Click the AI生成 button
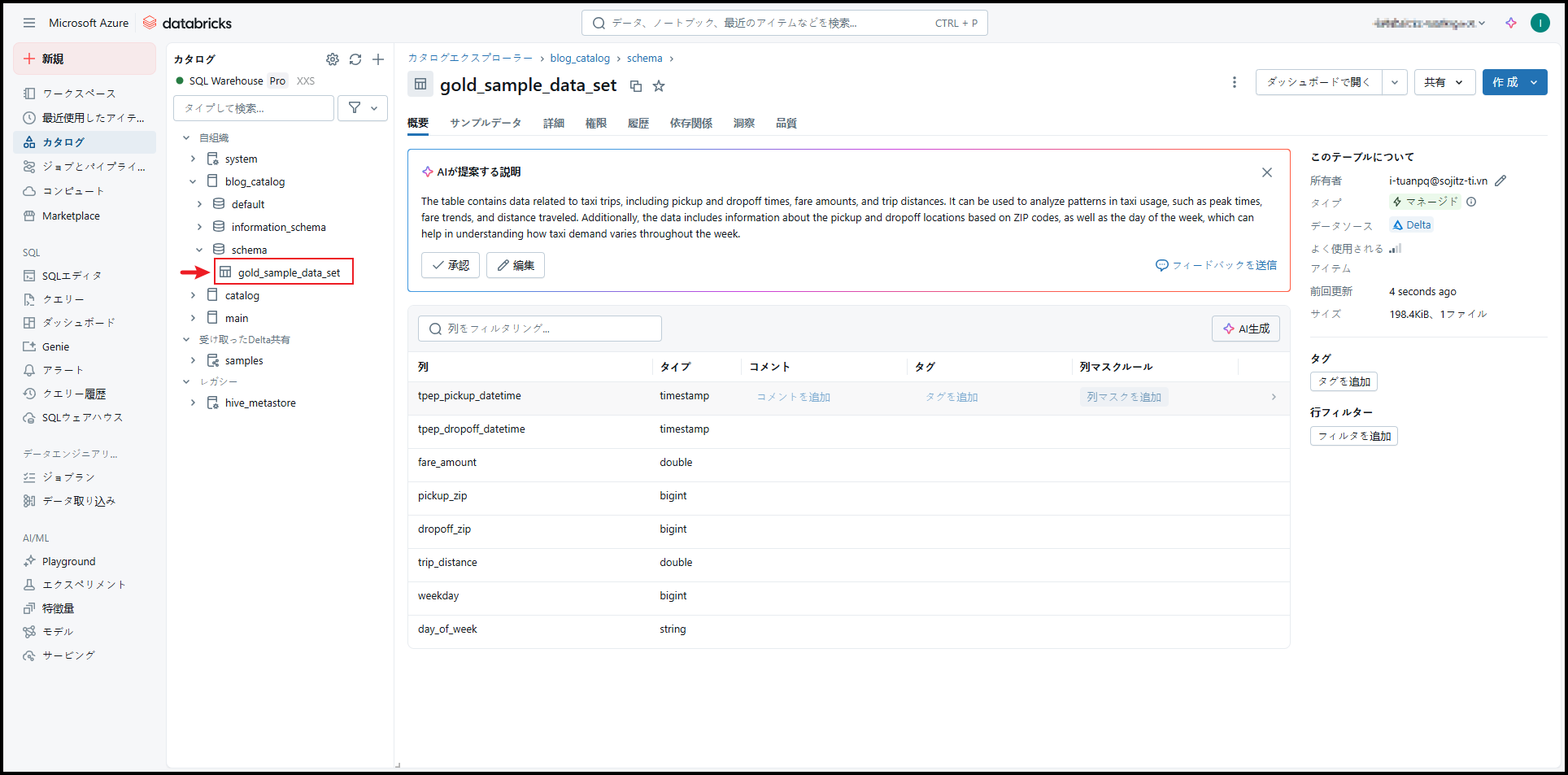1568x775 pixels. [x=1245, y=329]
